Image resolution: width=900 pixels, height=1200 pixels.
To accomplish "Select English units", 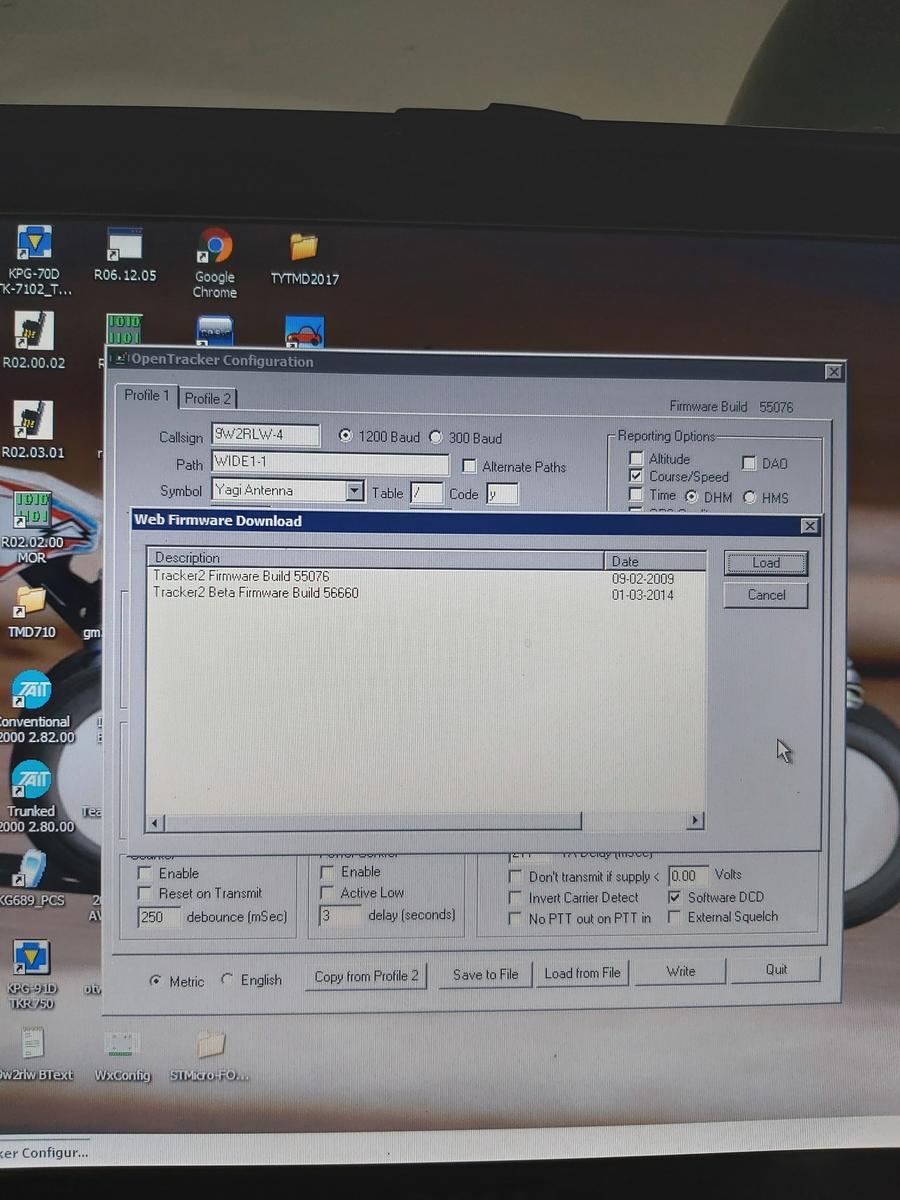I will [x=227, y=980].
